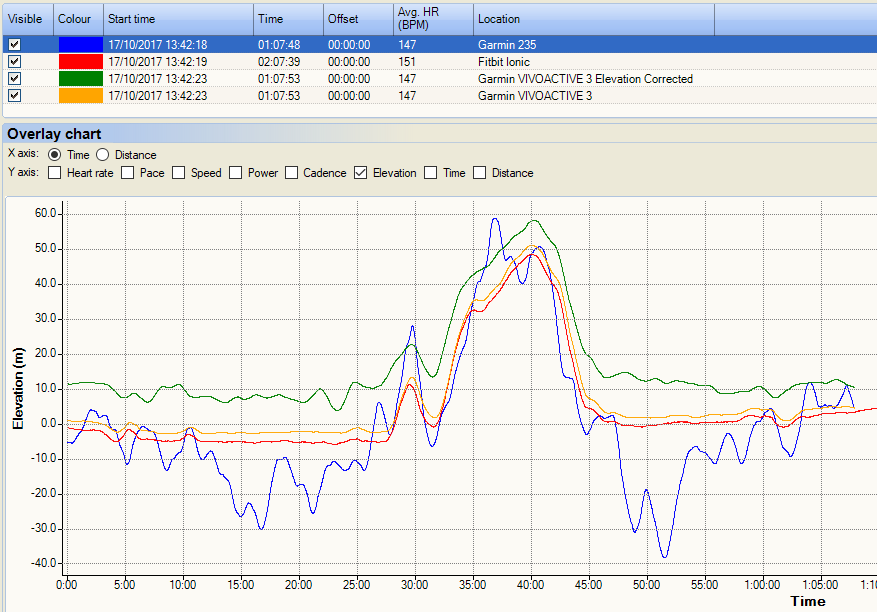Viewport: 877px width, 612px height.
Task: Hide the Garmin VIVOACTIVE 3 Elevation Corrected track
Action: coord(12,79)
